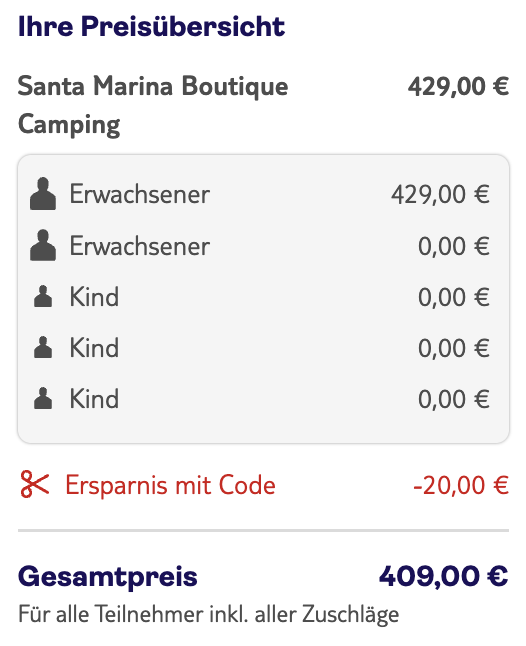
Task: Click the third Kind child icon
Action: coord(43,398)
